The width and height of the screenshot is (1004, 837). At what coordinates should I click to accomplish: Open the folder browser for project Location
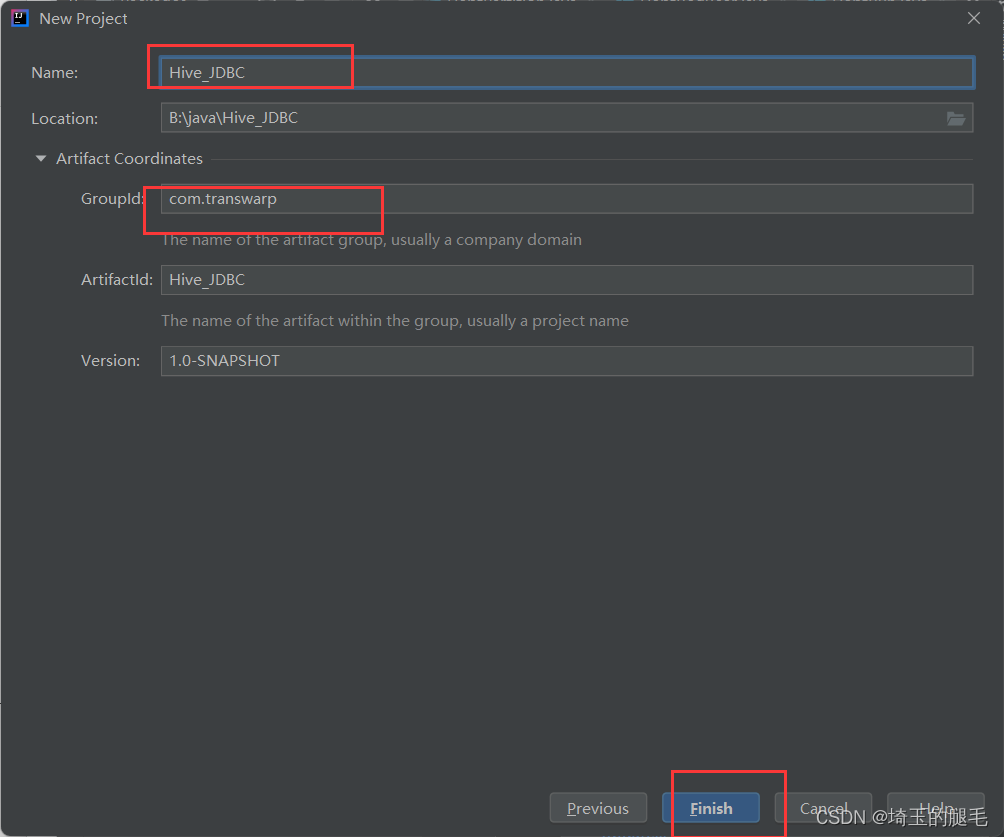click(x=956, y=117)
